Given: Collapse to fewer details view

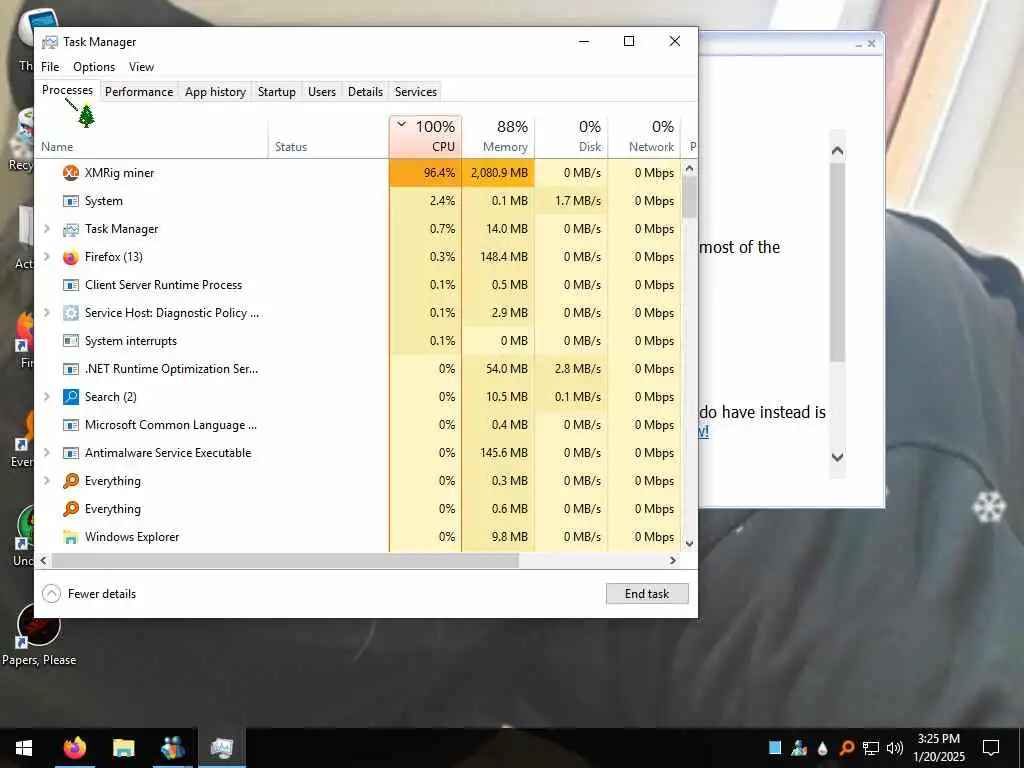Looking at the screenshot, I should click(89, 594).
